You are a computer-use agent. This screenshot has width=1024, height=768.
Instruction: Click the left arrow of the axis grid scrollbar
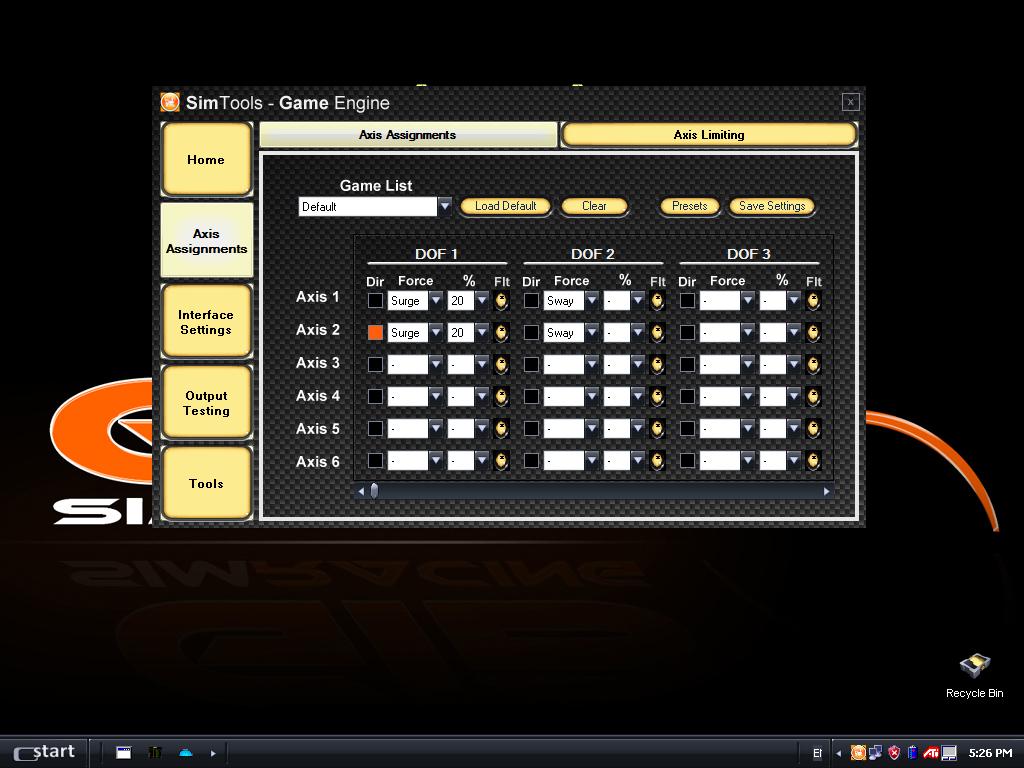tap(361, 490)
